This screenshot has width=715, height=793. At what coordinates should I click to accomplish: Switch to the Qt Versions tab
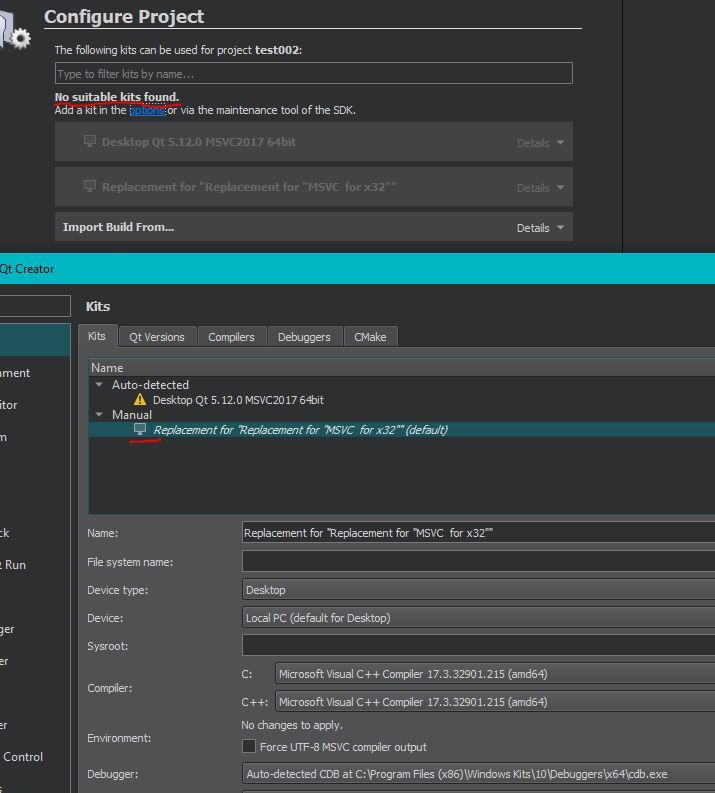pyautogui.click(x=157, y=337)
